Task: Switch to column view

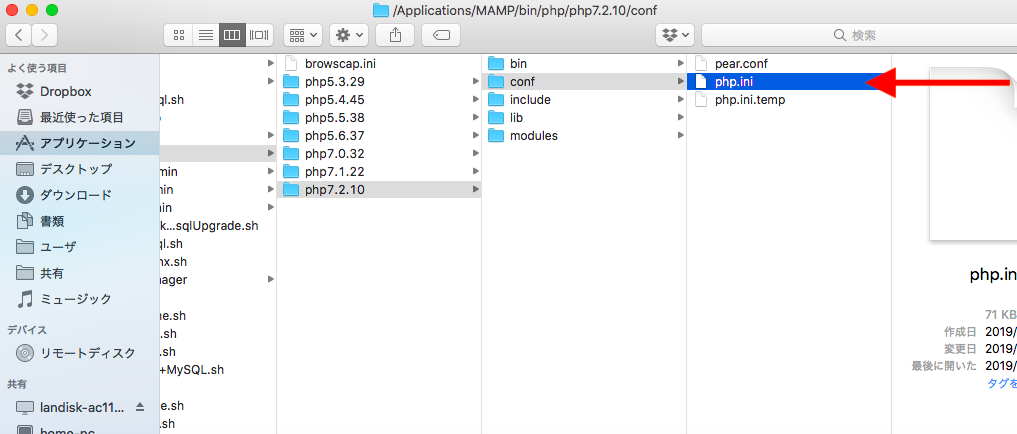Action: point(232,35)
